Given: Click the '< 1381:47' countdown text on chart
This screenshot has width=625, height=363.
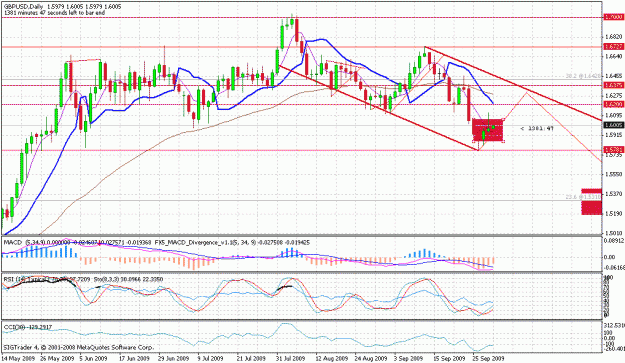Looking at the screenshot, I should coord(537,129).
